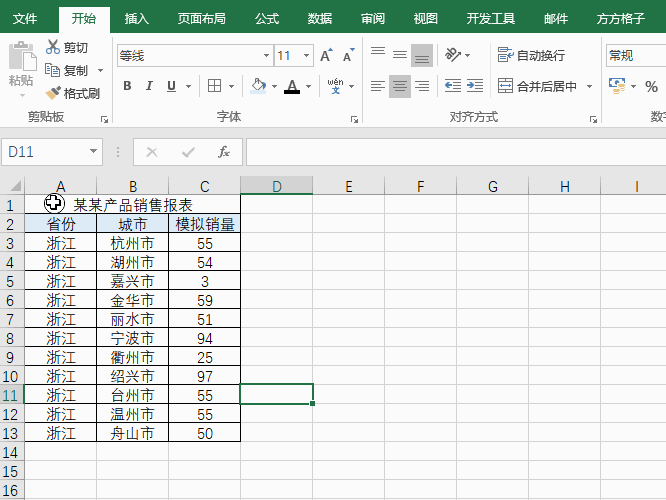The image size is (666, 500).
Task: Switch to Developer (开发工具) tab
Action: click(x=491, y=19)
